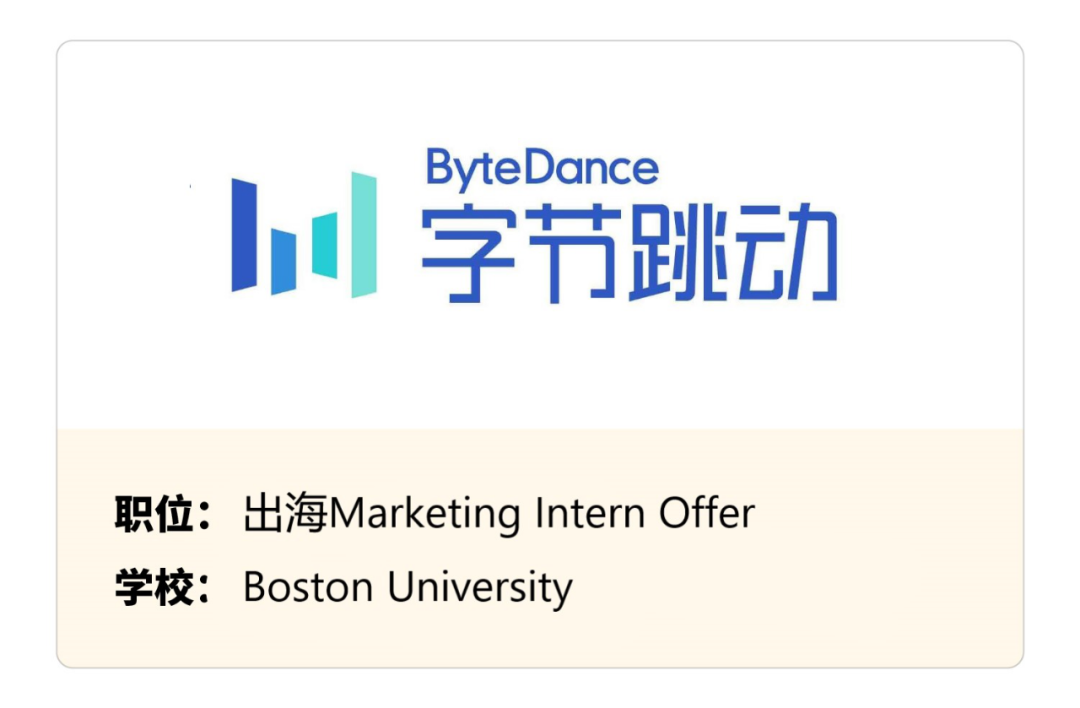Click the word Marketing
The height and width of the screenshot is (708, 1080).
425,515
